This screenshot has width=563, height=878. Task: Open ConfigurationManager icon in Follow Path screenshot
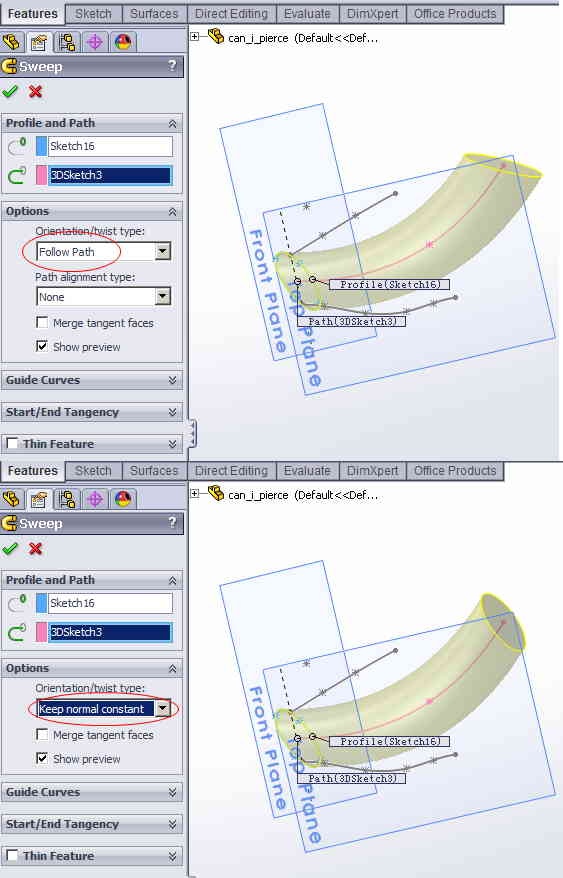click(67, 42)
